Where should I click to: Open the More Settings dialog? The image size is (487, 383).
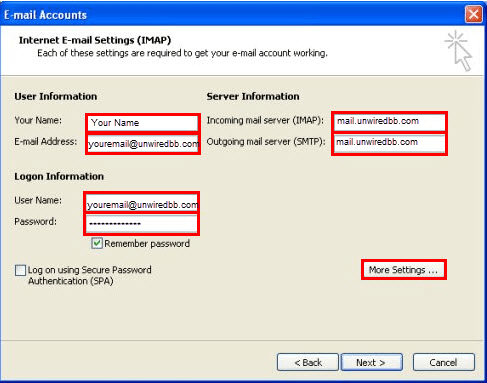point(404,270)
